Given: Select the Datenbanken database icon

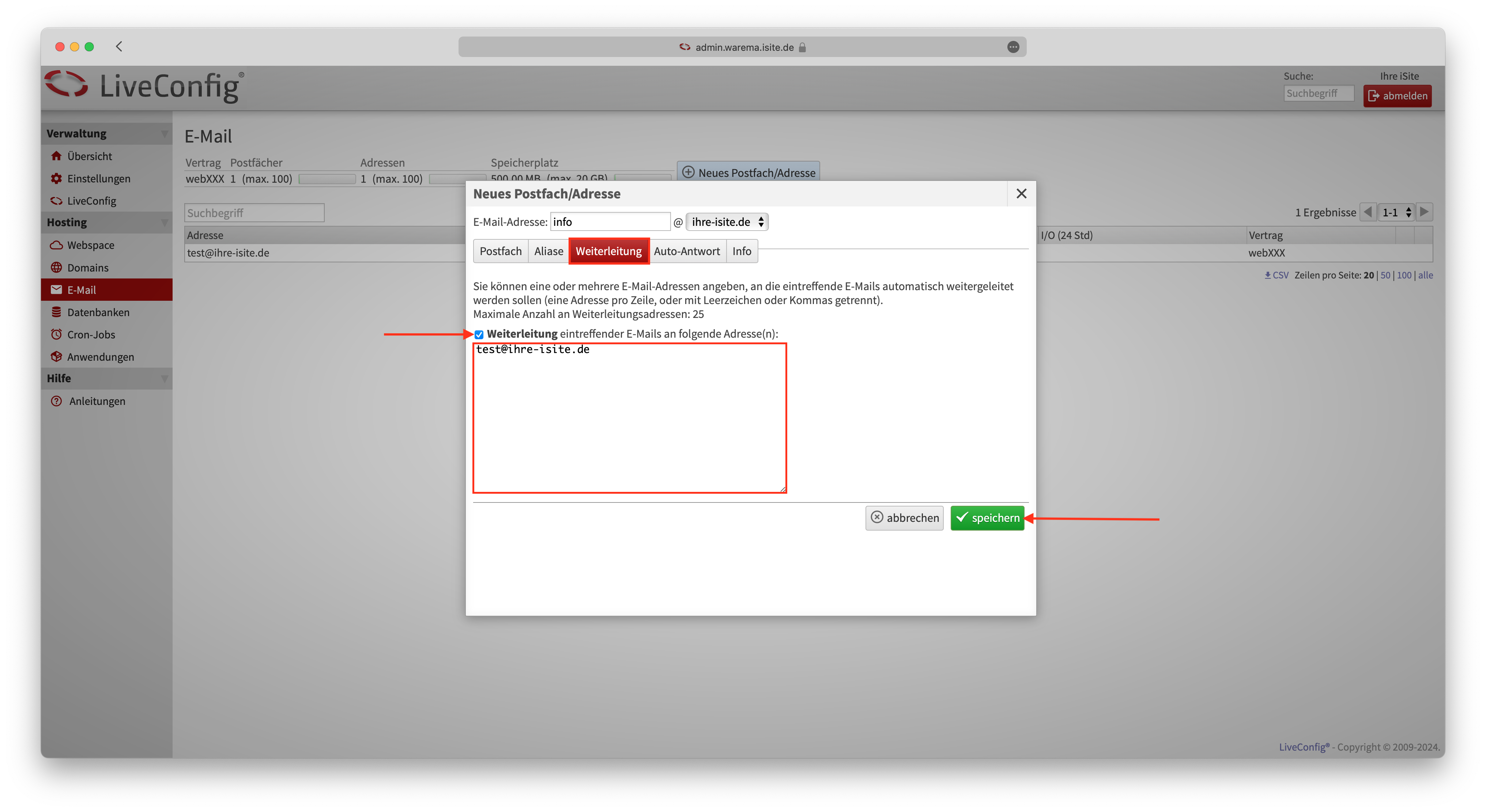Looking at the screenshot, I should click(56, 312).
